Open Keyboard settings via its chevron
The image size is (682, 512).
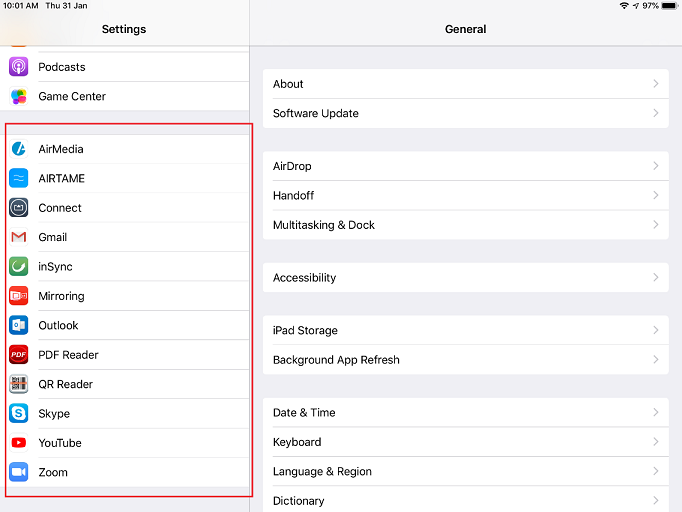pyautogui.click(x=656, y=442)
